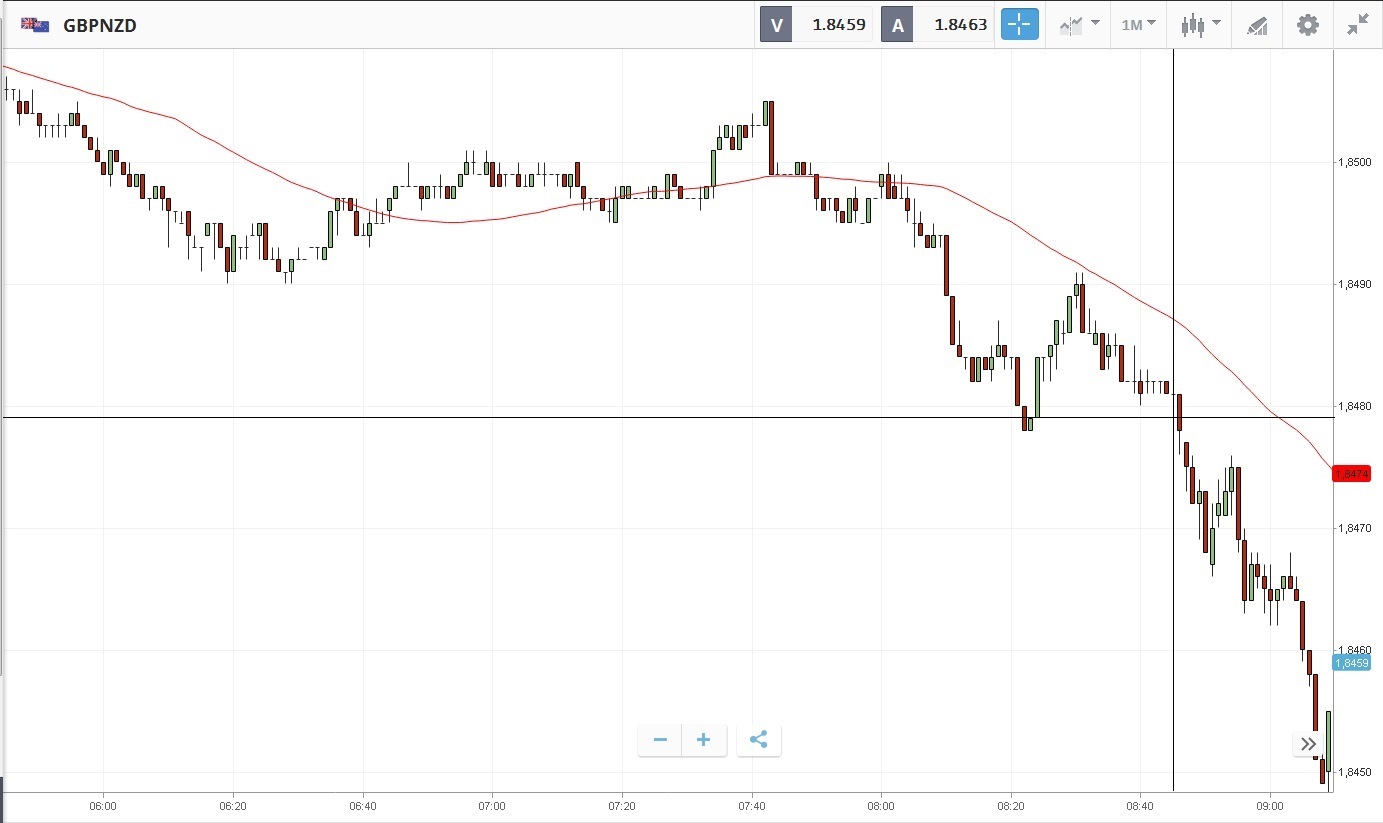Jump to latest candles with double arrow

pyautogui.click(x=1308, y=743)
